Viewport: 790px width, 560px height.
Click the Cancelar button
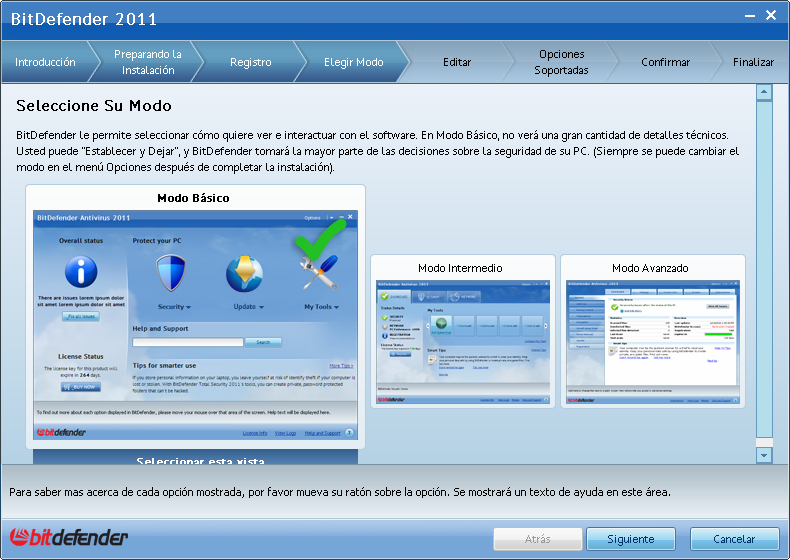click(734, 539)
